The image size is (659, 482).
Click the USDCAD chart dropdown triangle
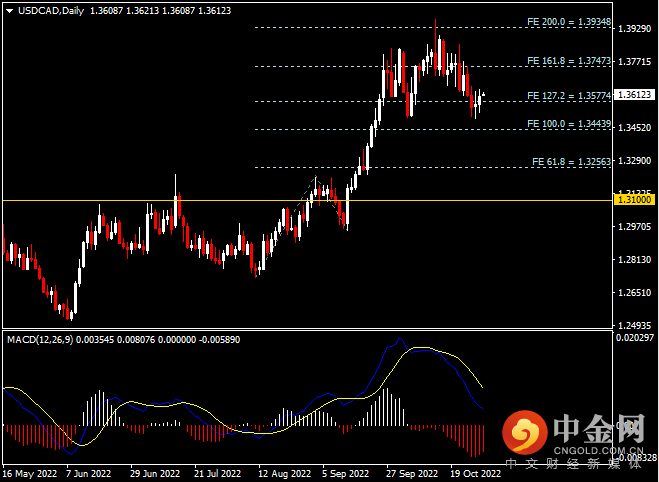[x=9, y=11]
